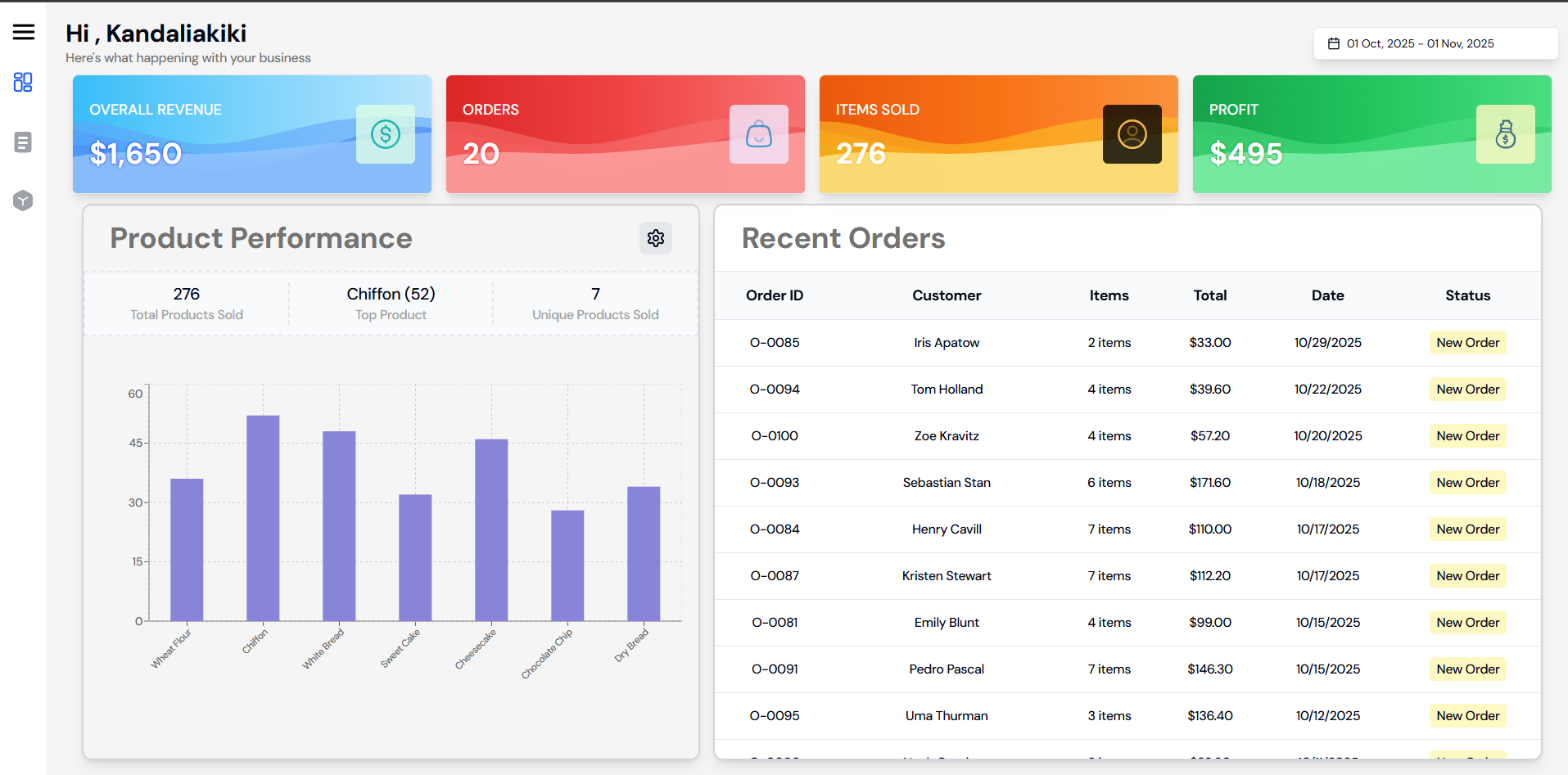The height and width of the screenshot is (775, 1568).
Task: Click the money bag icon on Profit card
Action: (1506, 134)
